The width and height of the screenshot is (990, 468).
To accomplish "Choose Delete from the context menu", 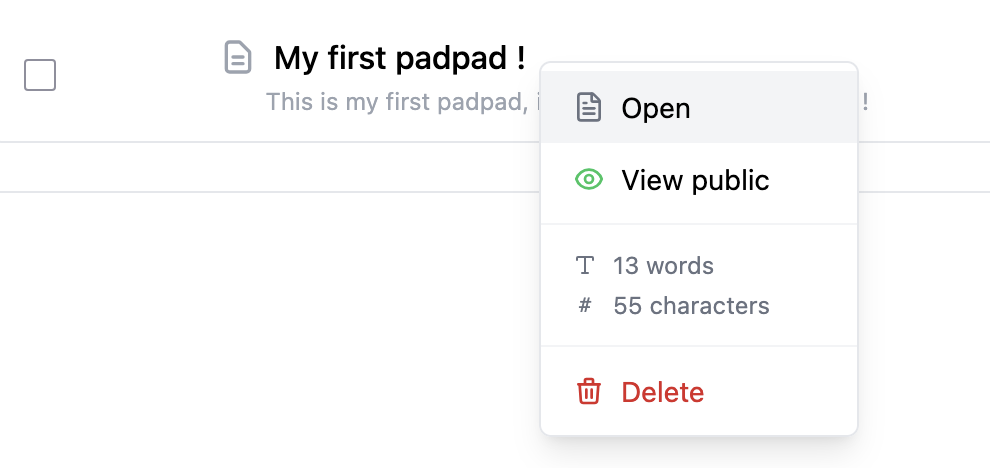I will point(663,392).
